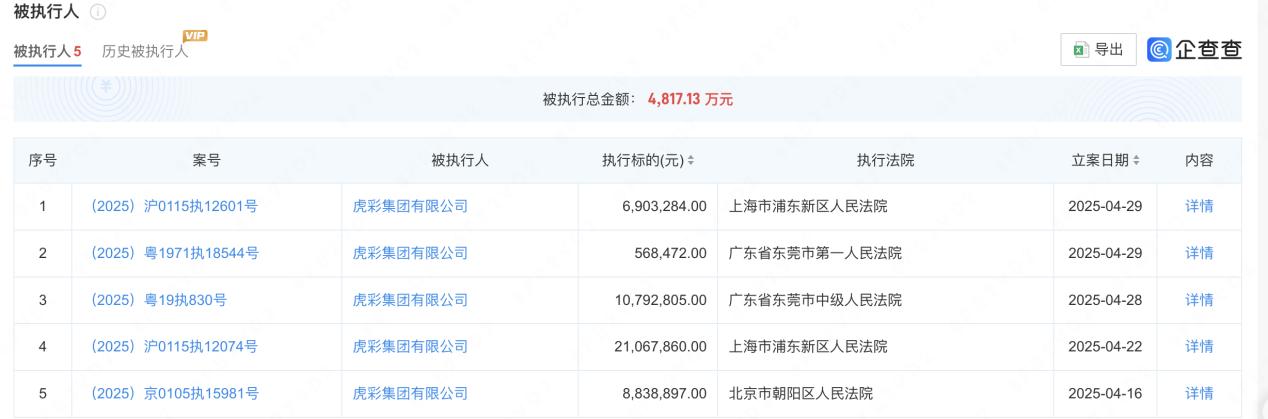Click the info icon beside 被执行人 title

[97, 14]
